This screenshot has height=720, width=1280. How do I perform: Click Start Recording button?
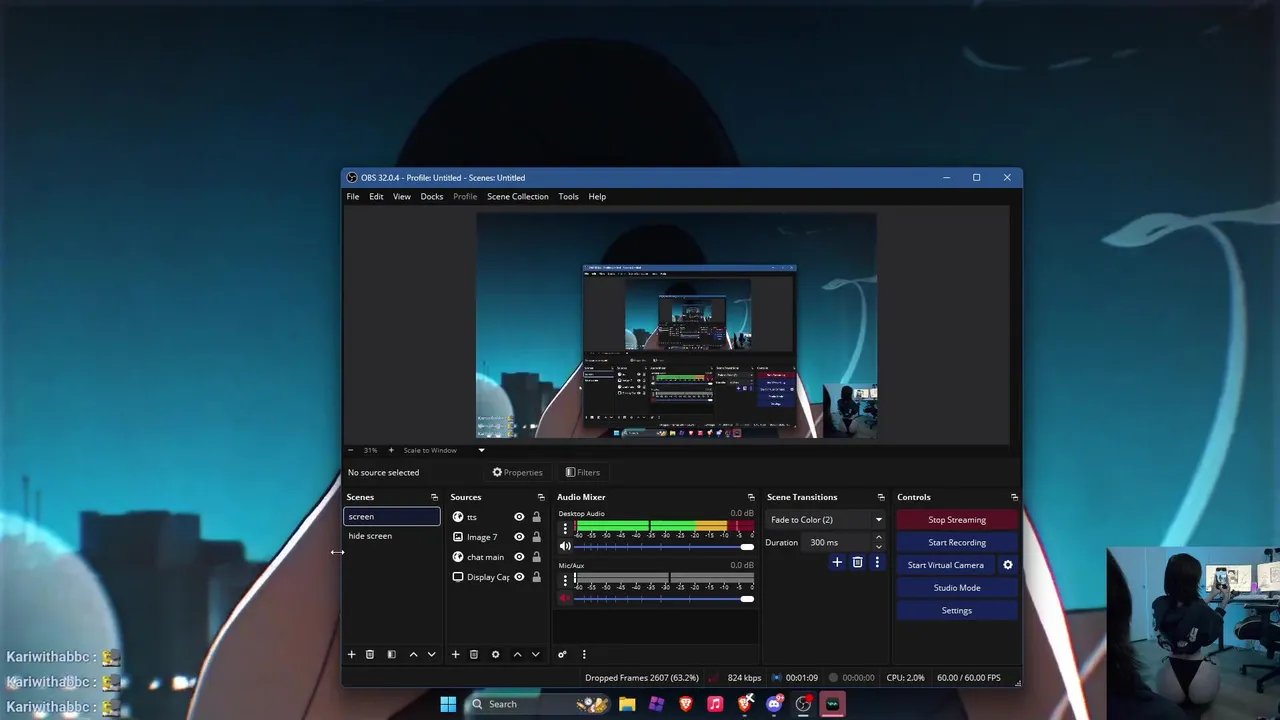(x=957, y=542)
